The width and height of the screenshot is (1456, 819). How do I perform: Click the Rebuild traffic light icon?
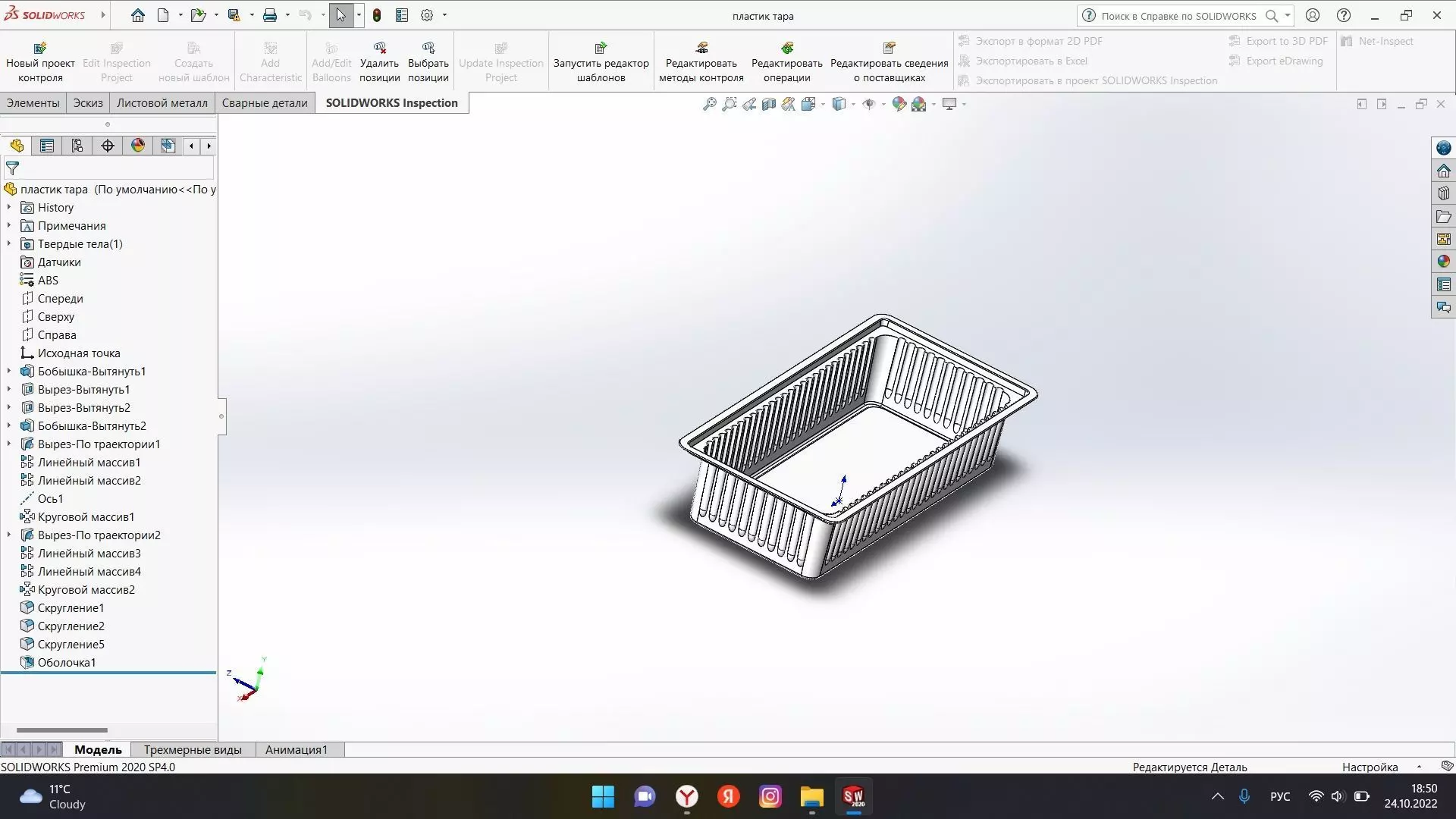pyautogui.click(x=377, y=15)
